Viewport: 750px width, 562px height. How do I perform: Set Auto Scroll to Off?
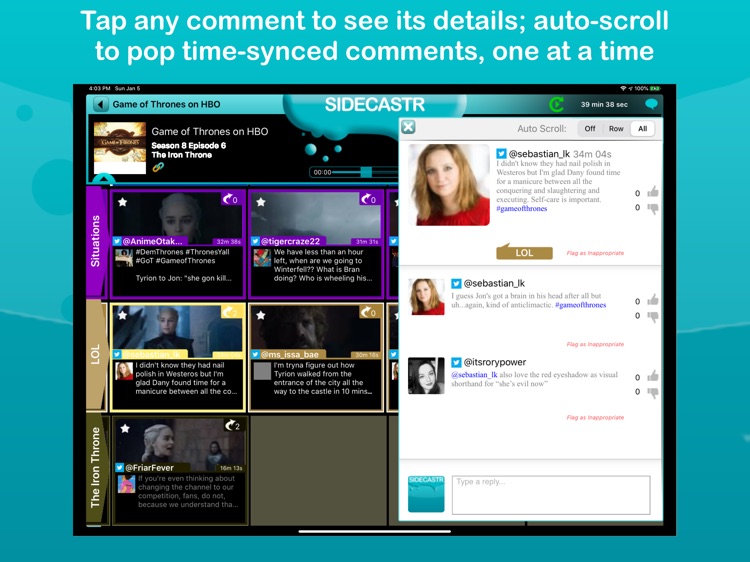click(590, 129)
